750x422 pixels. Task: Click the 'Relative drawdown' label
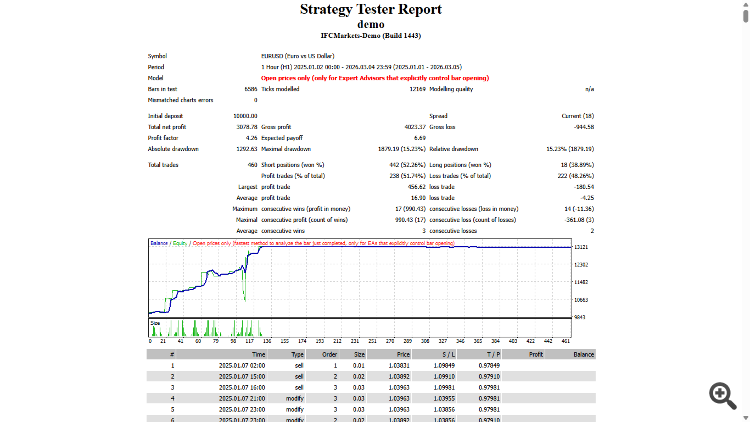(454, 149)
